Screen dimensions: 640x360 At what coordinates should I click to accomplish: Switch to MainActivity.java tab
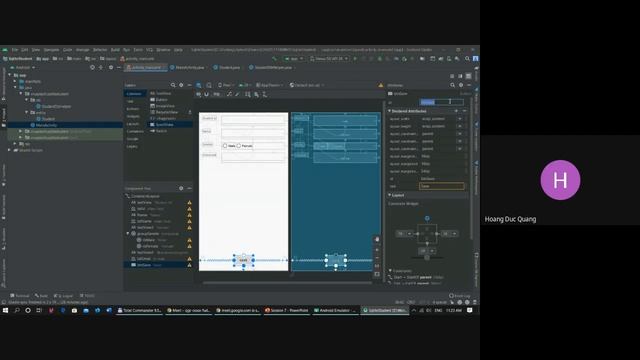[x=187, y=67]
